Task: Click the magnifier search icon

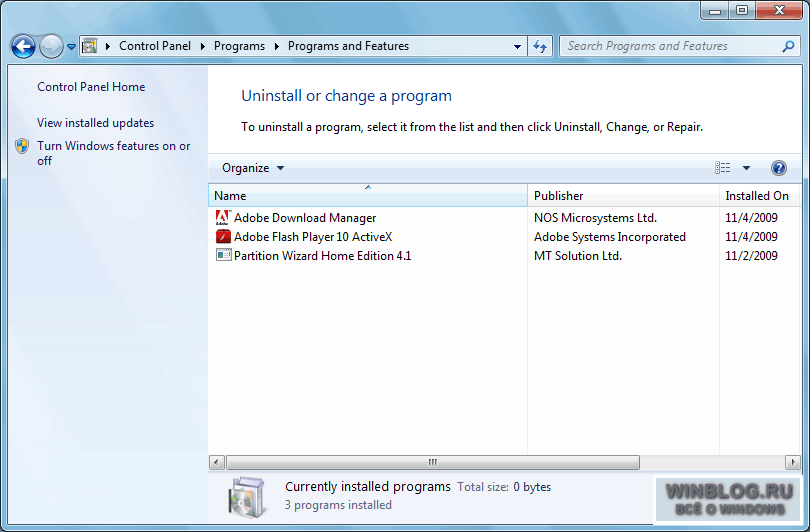Action: [788, 46]
